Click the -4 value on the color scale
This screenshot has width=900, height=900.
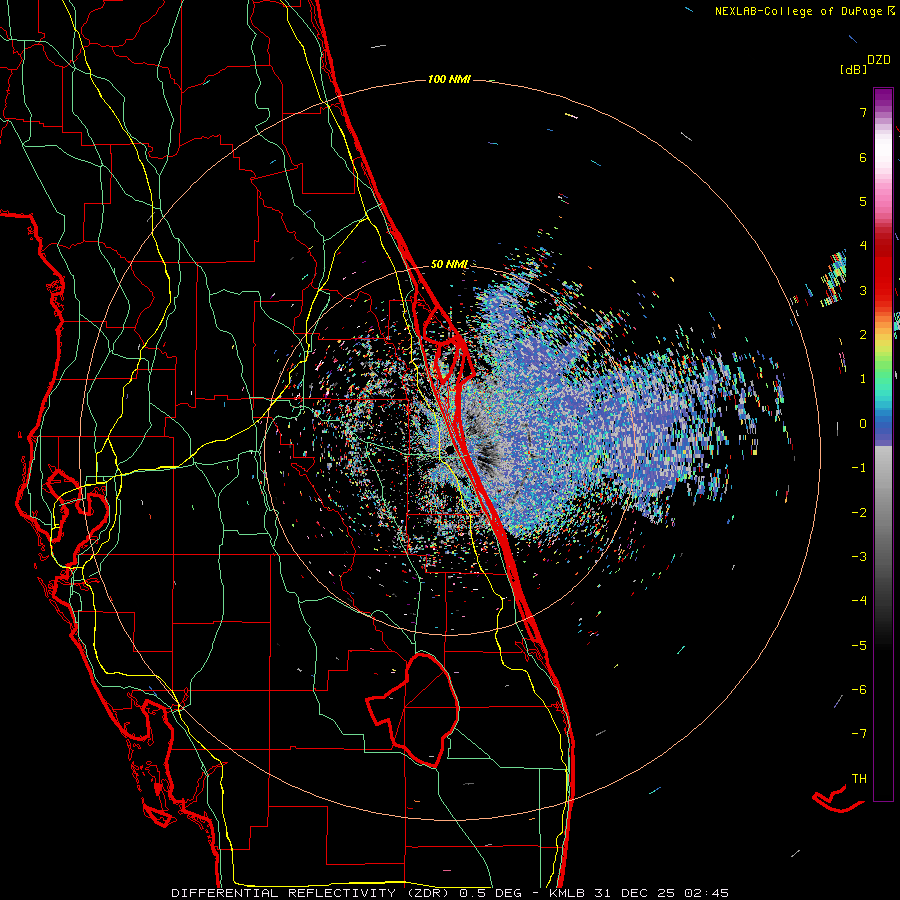tap(859, 601)
